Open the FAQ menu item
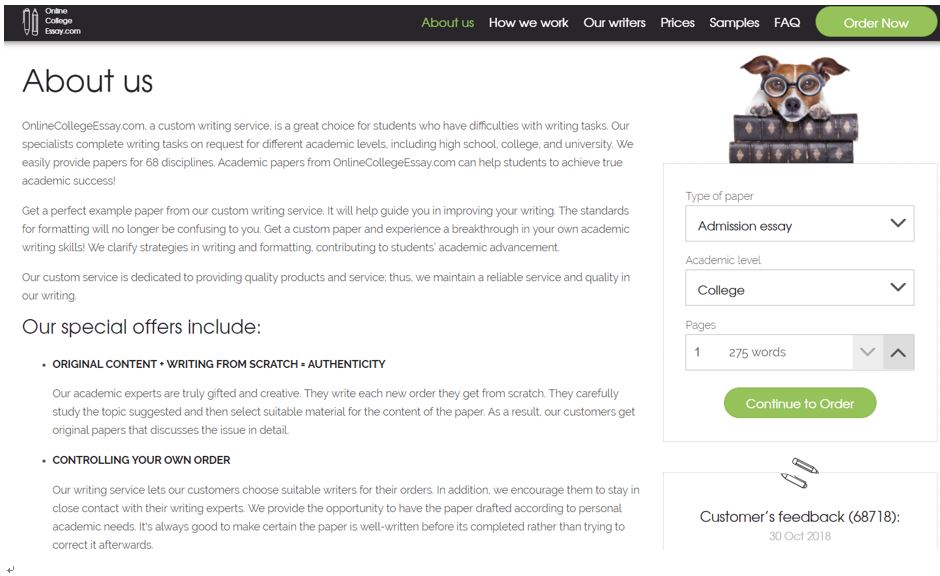 787,22
